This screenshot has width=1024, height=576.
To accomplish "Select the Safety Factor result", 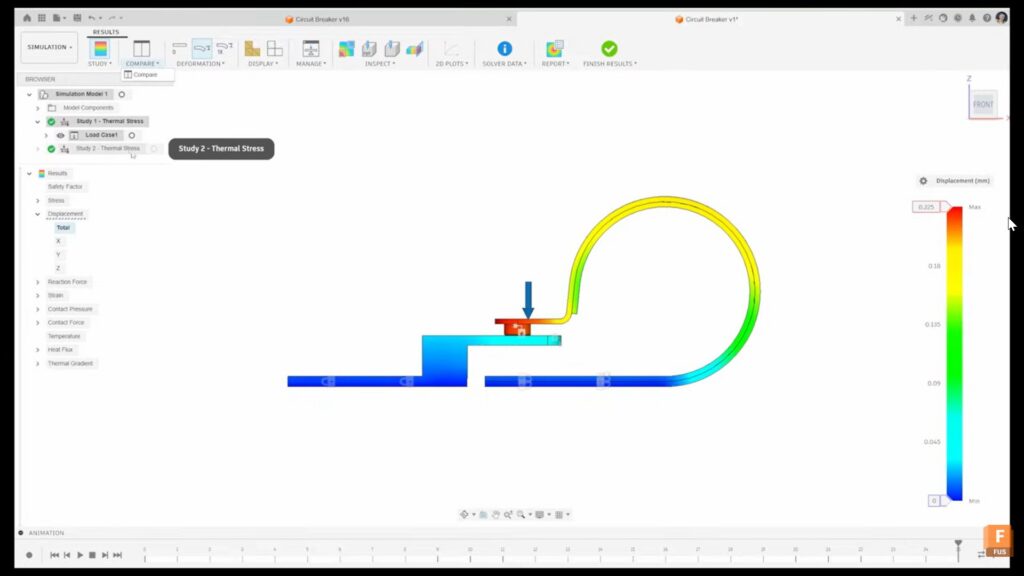I will pos(65,187).
